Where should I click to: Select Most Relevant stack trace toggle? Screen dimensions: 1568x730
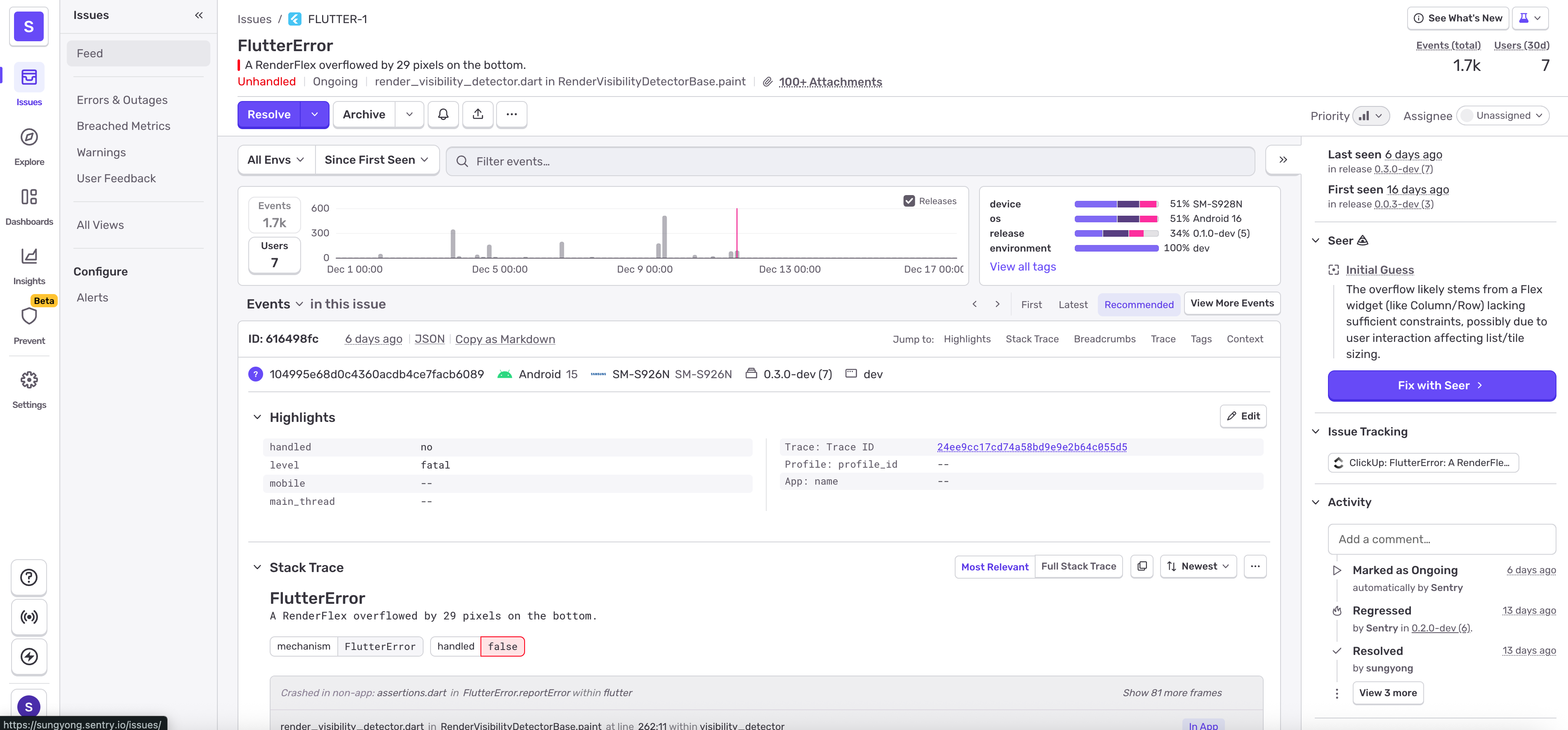[994, 567]
